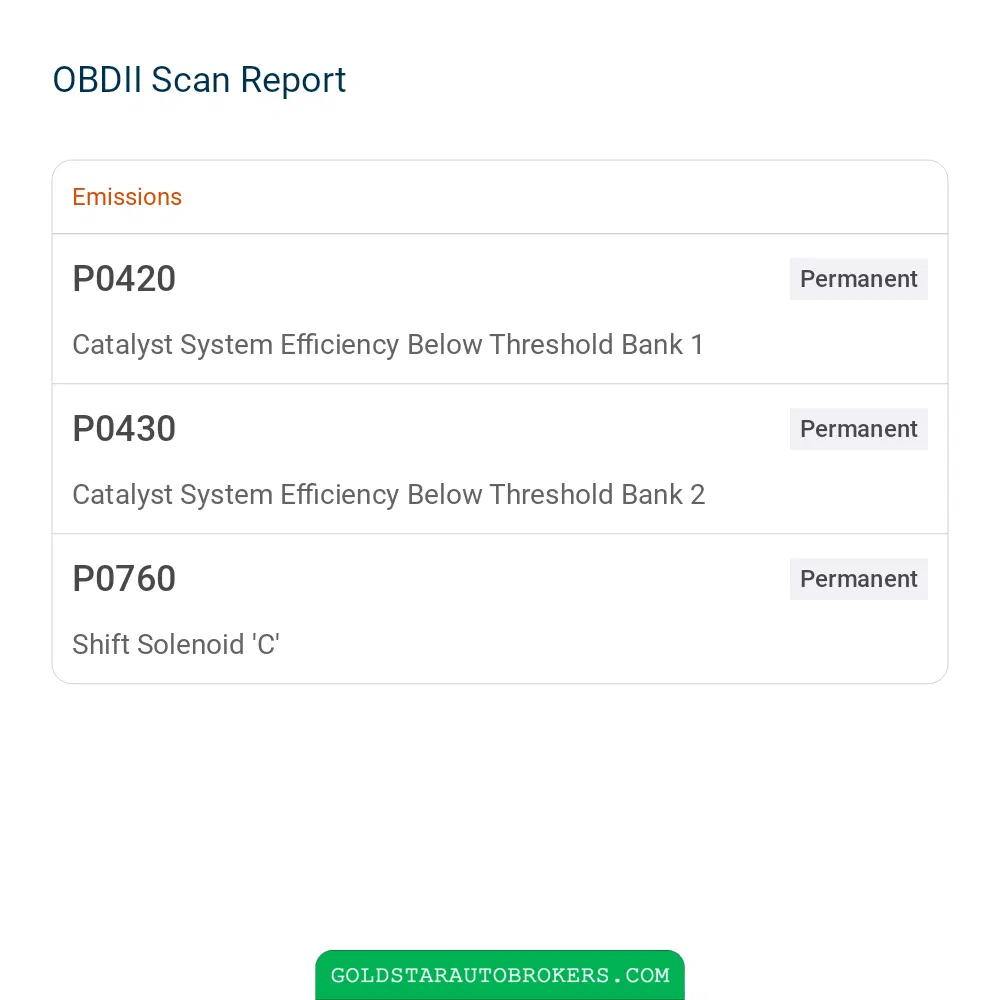Click the Permanent badge beside P0760
This screenshot has width=1000, height=1000.
858,578
